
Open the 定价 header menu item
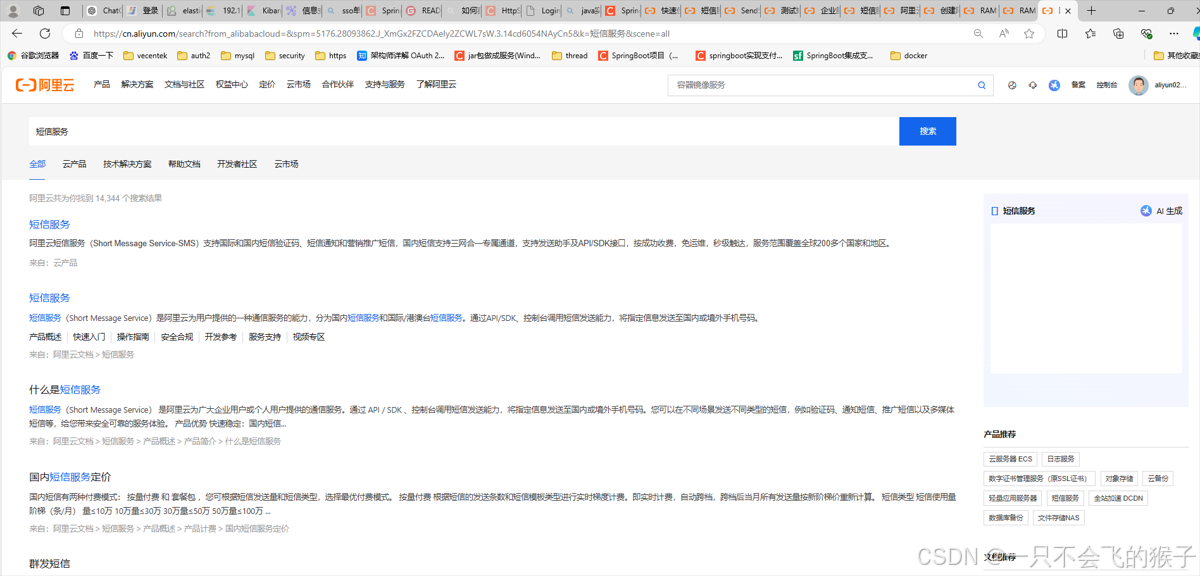click(x=267, y=85)
